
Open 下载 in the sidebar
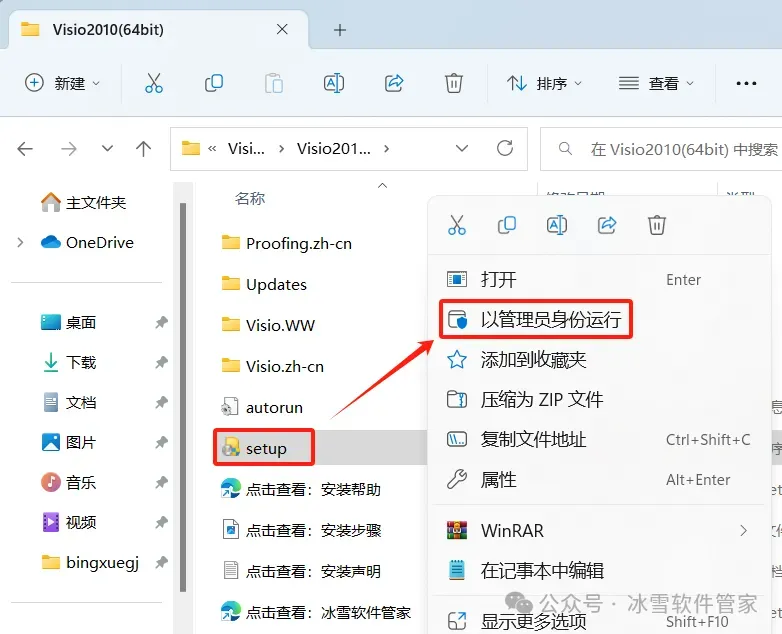click(x=68, y=362)
